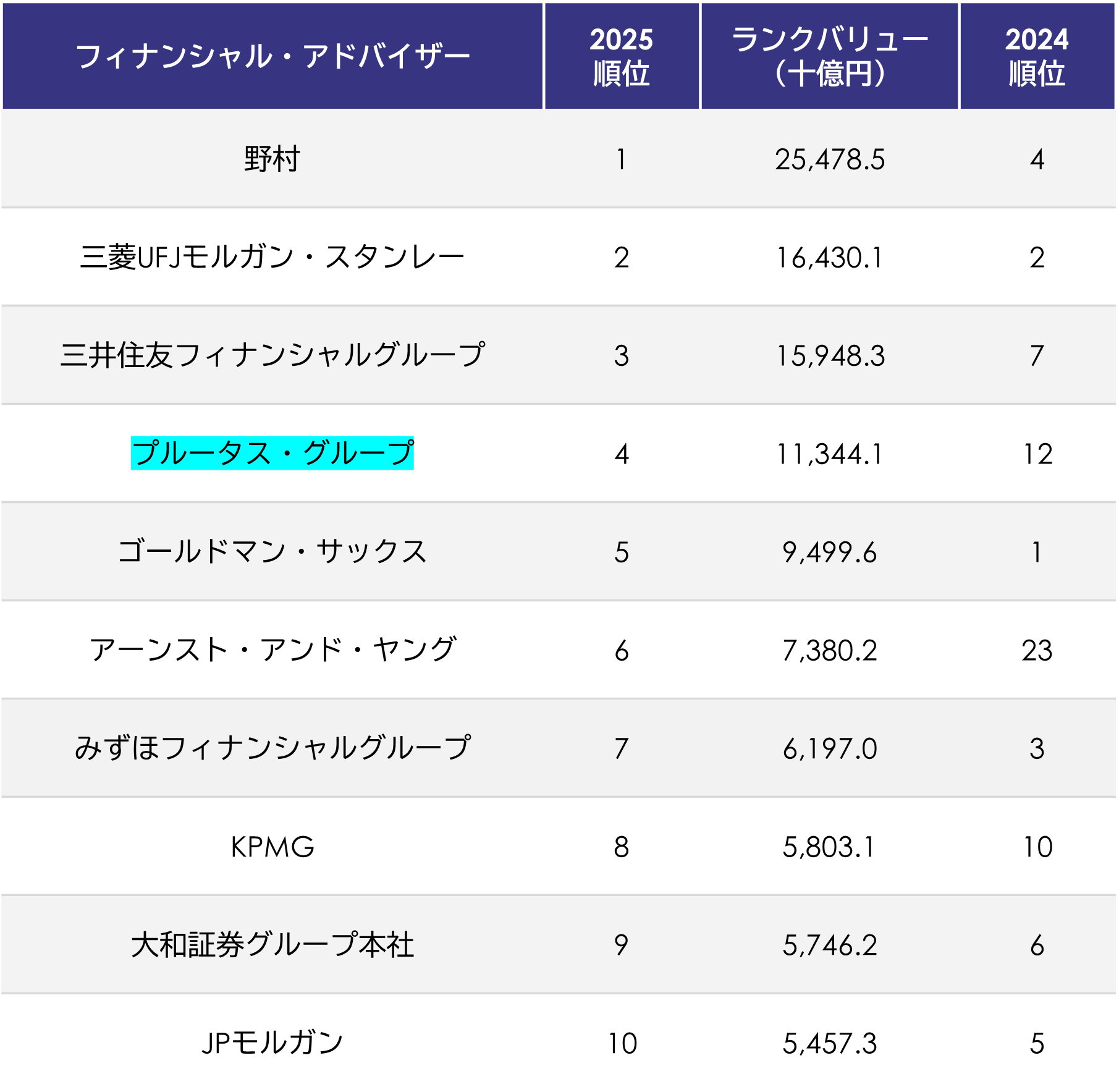This screenshot has height=1092, width=1119.
Task: Click 三井住友フィナンシャルグループ in the table
Action: tap(272, 355)
